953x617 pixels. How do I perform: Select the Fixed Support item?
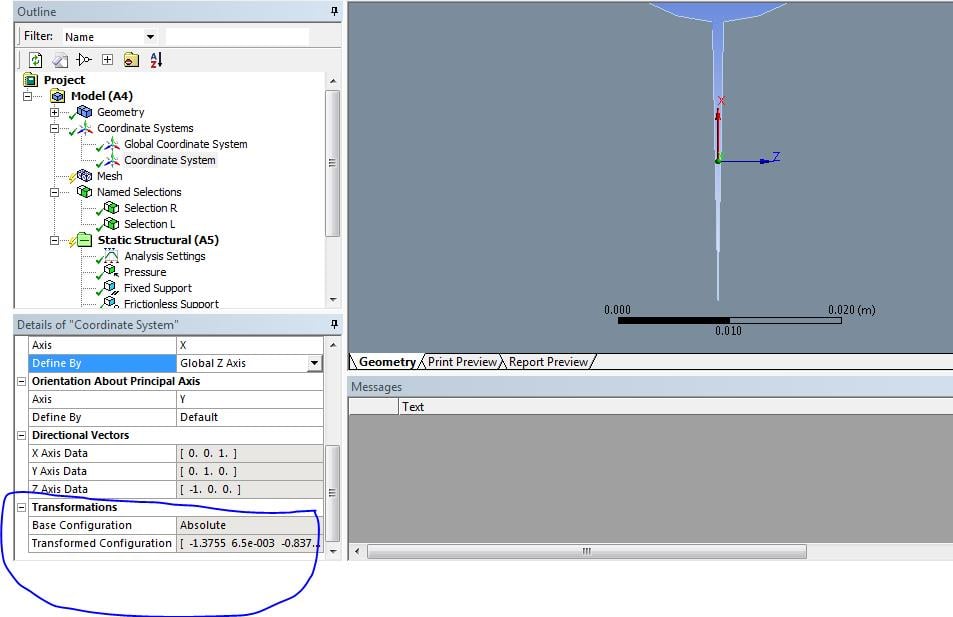(x=157, y=288)
